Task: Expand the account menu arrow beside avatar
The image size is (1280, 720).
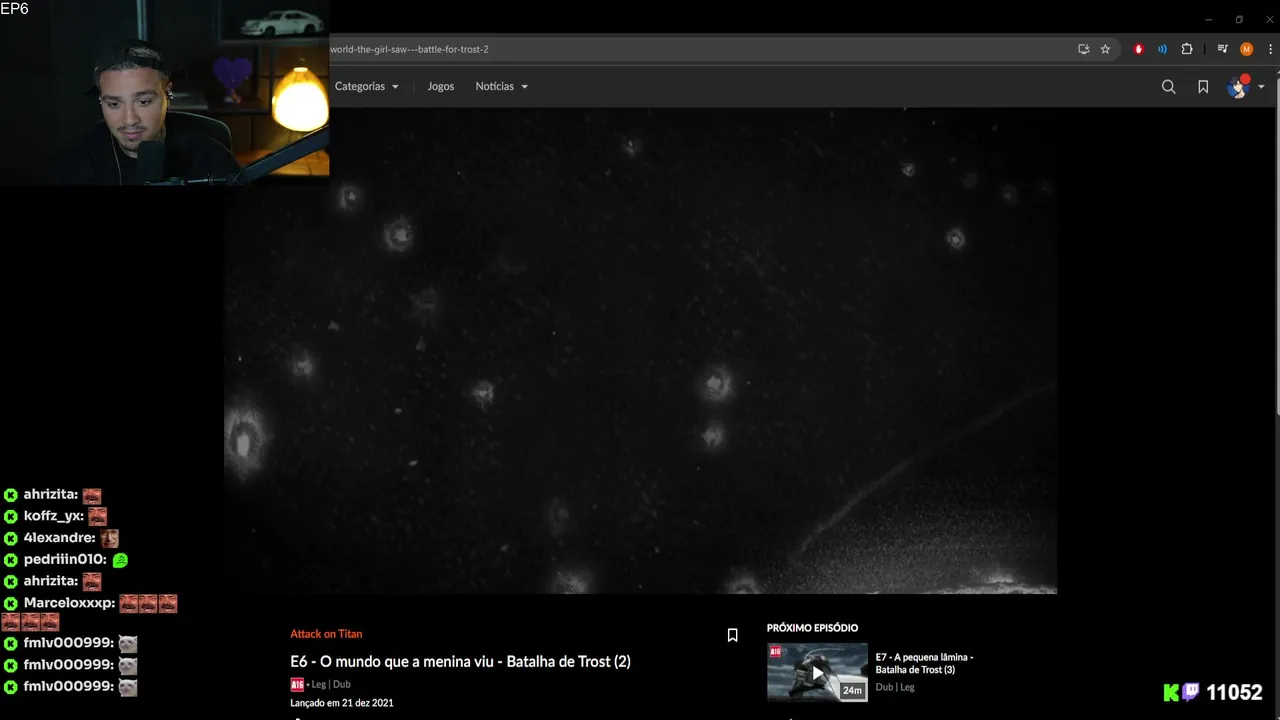Action: click(x=1261, y=87)
